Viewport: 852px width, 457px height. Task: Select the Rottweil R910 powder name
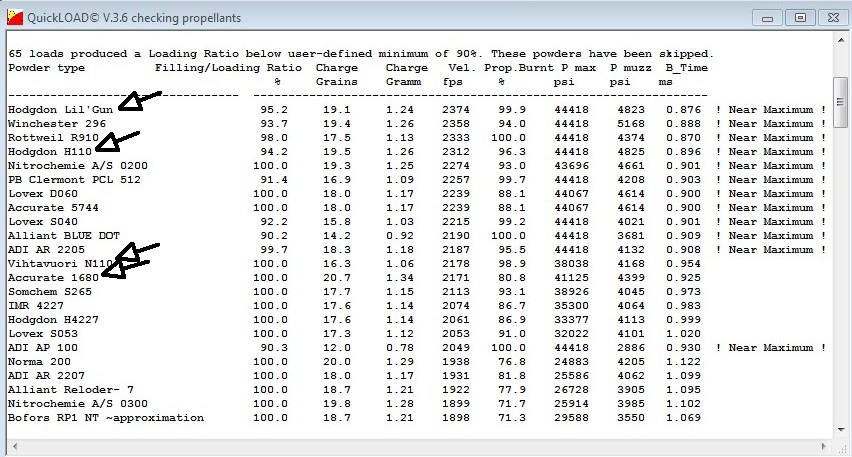(x=53, y=138)
